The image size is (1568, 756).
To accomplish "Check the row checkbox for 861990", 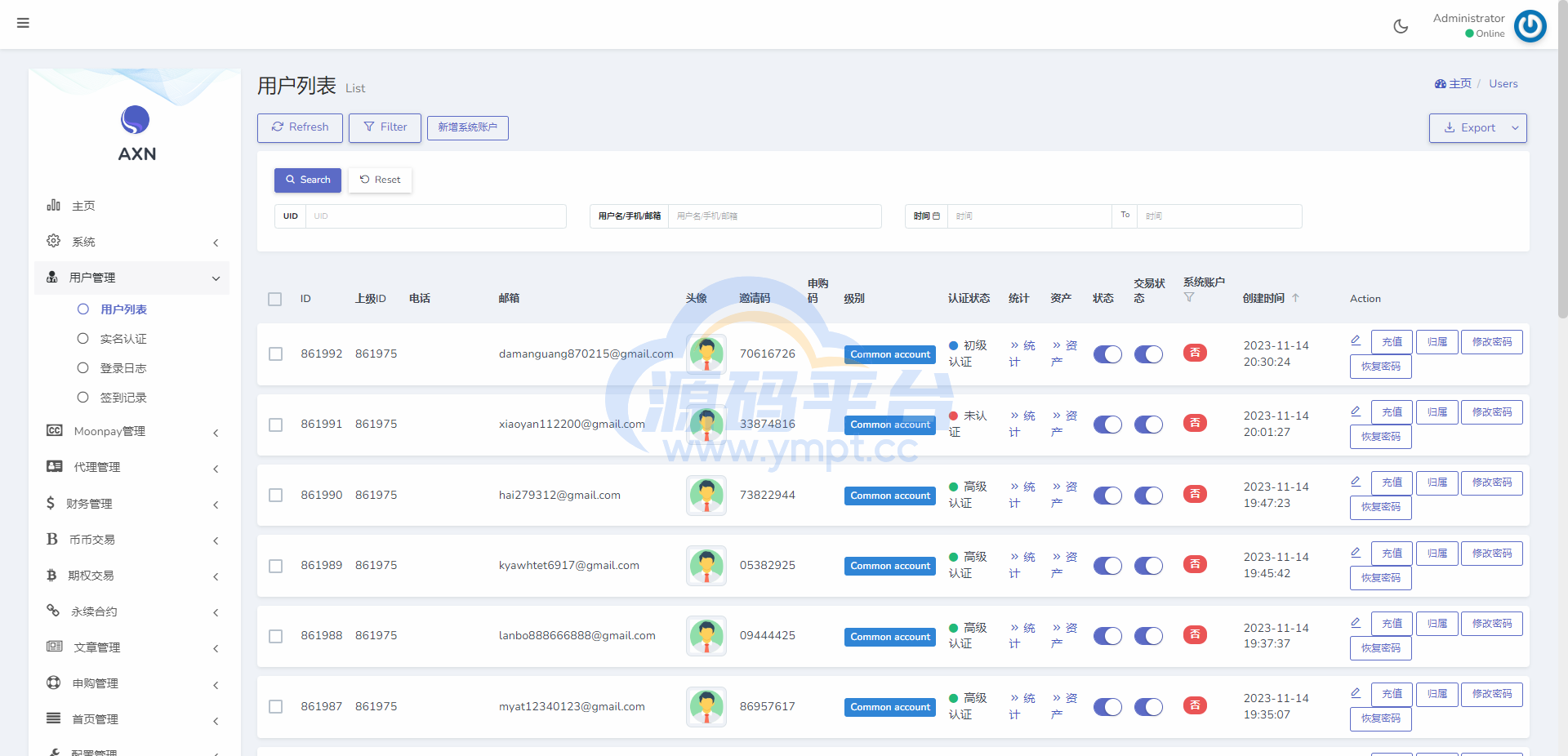I will pos(276,496).
